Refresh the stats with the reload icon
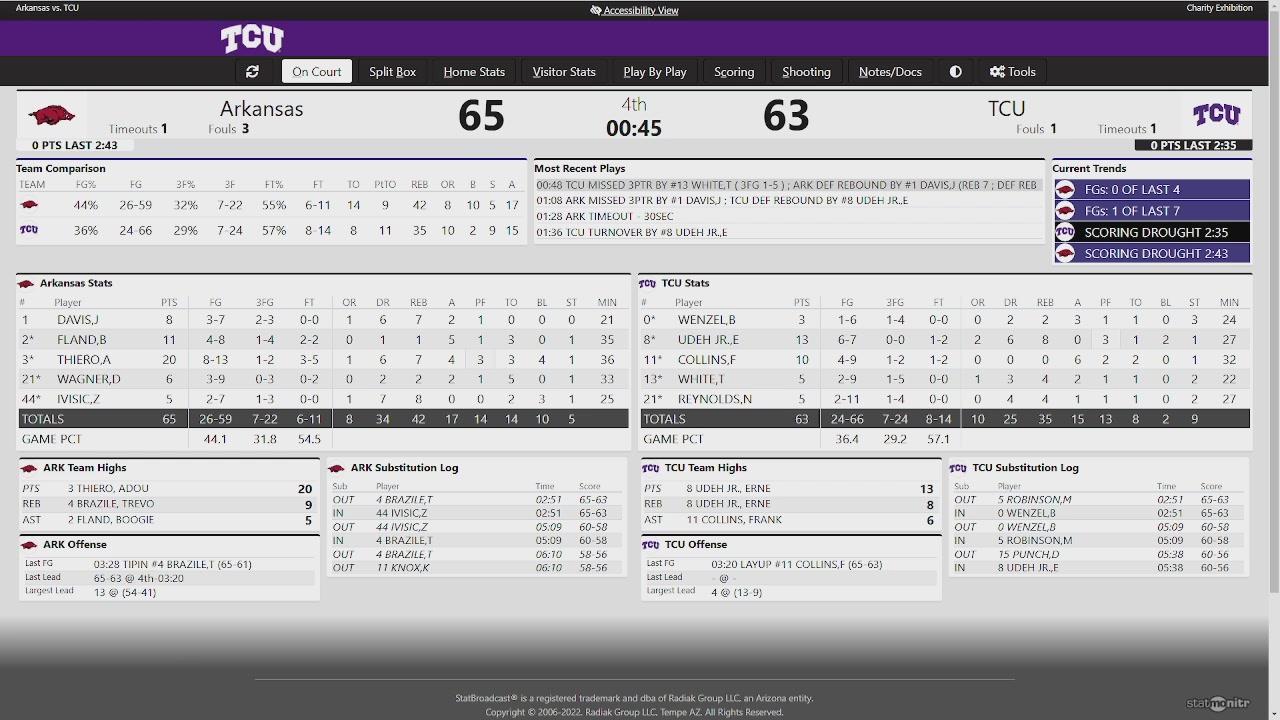1280x720 pixels. pyautogui.click(x=252, y=72)
